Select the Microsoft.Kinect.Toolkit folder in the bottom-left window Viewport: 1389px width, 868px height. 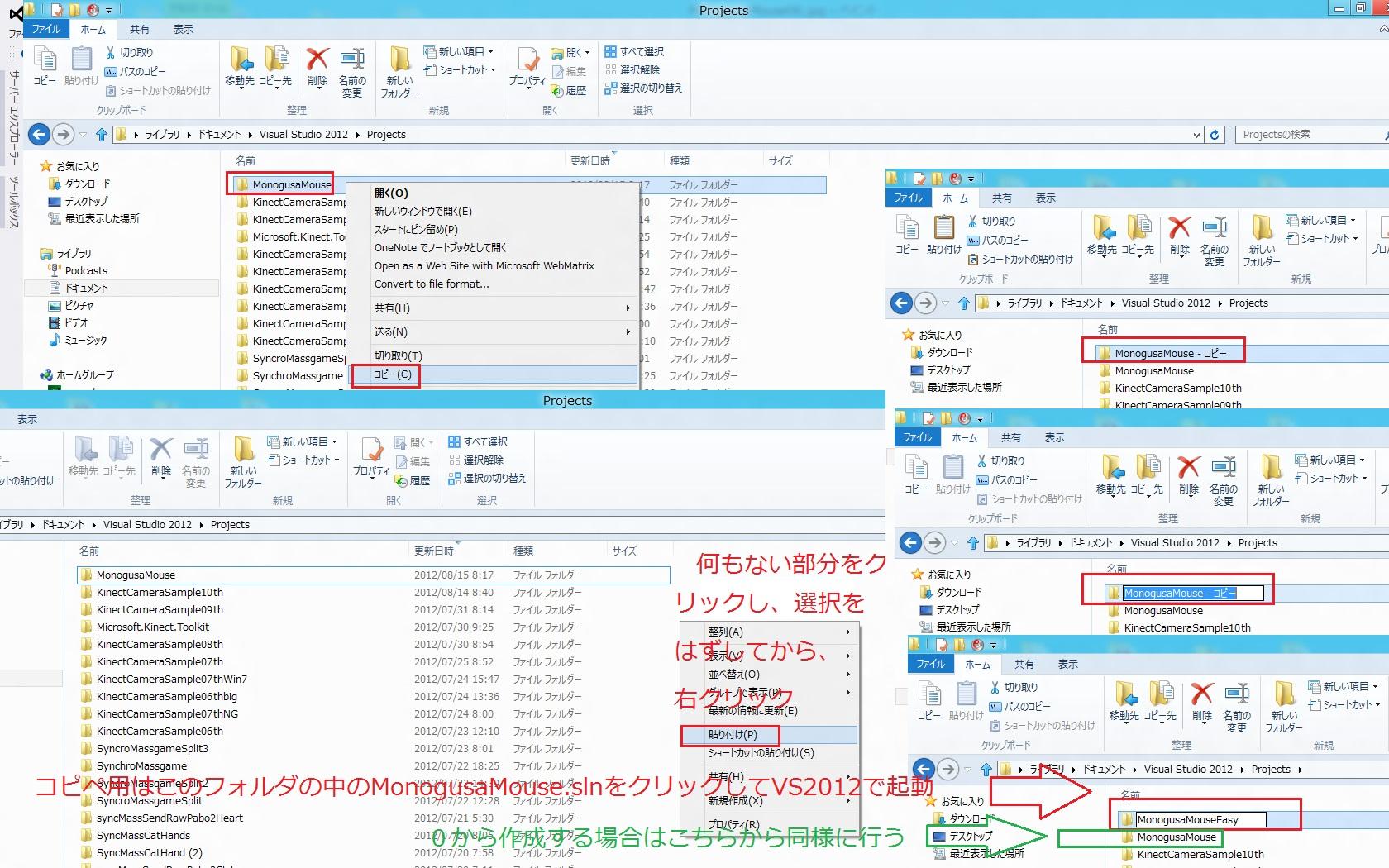[x=372, y=627]
